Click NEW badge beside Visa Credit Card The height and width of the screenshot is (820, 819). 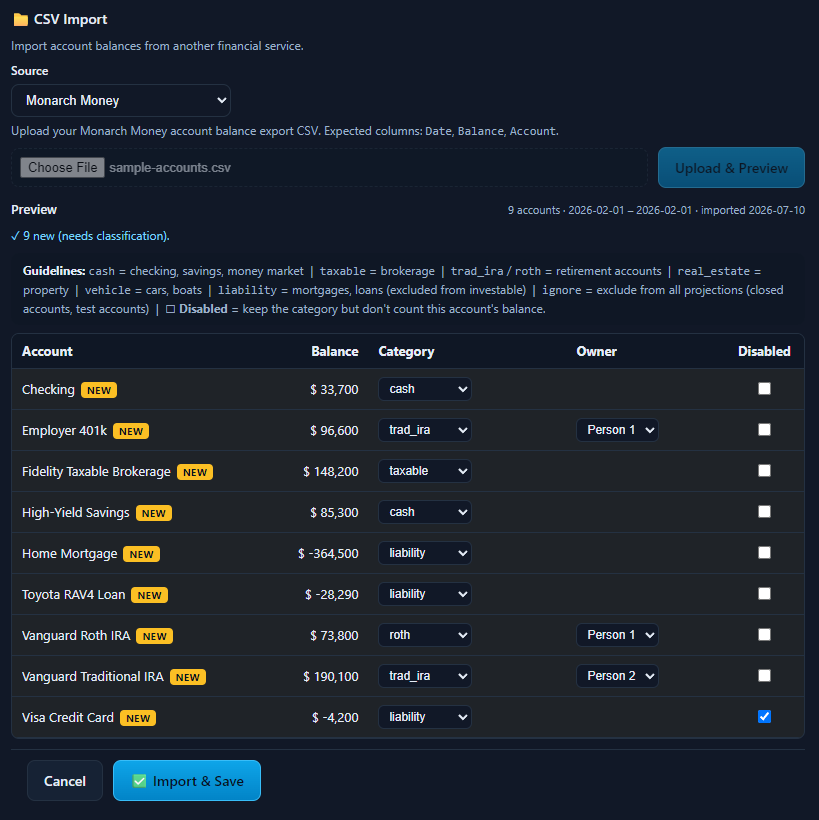138,719
